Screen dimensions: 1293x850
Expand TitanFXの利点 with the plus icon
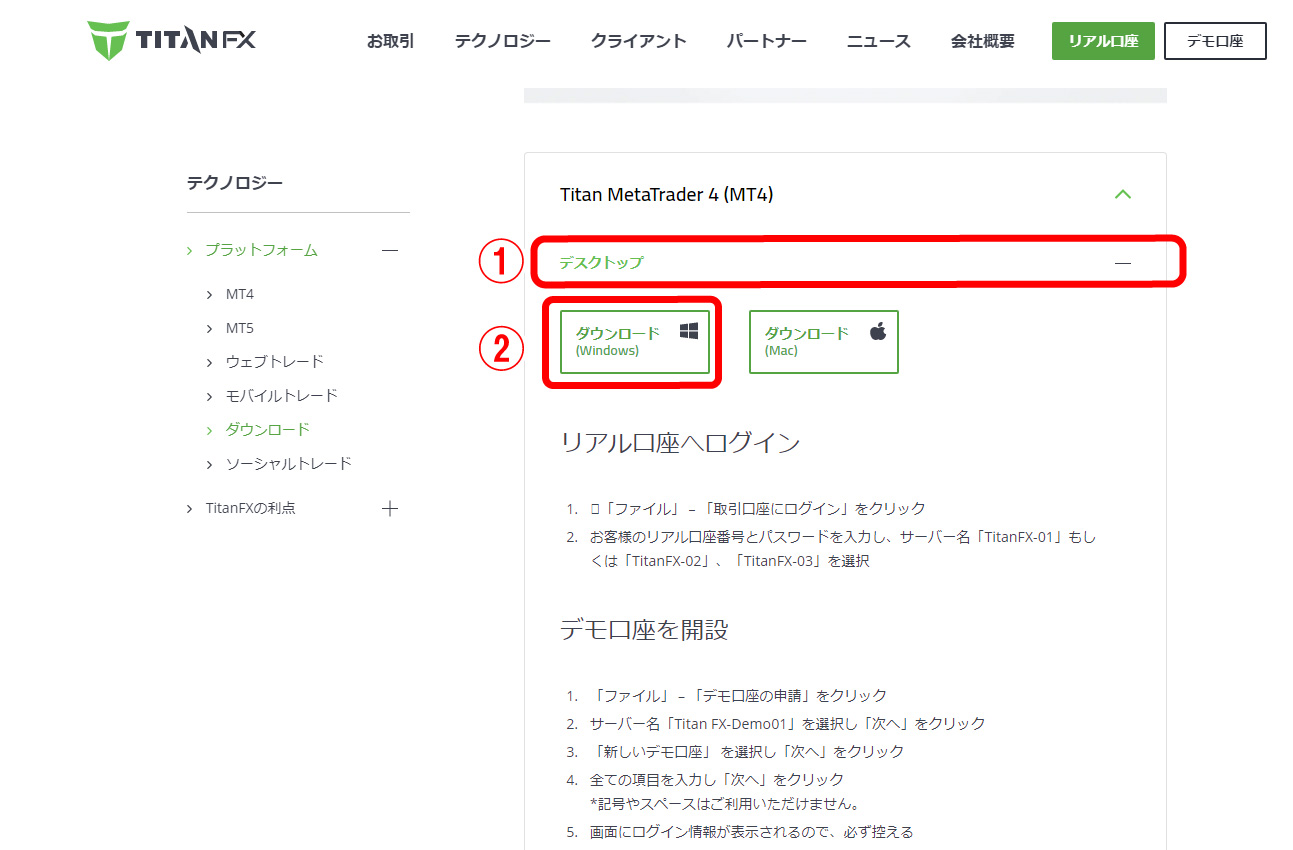point(390,508)
